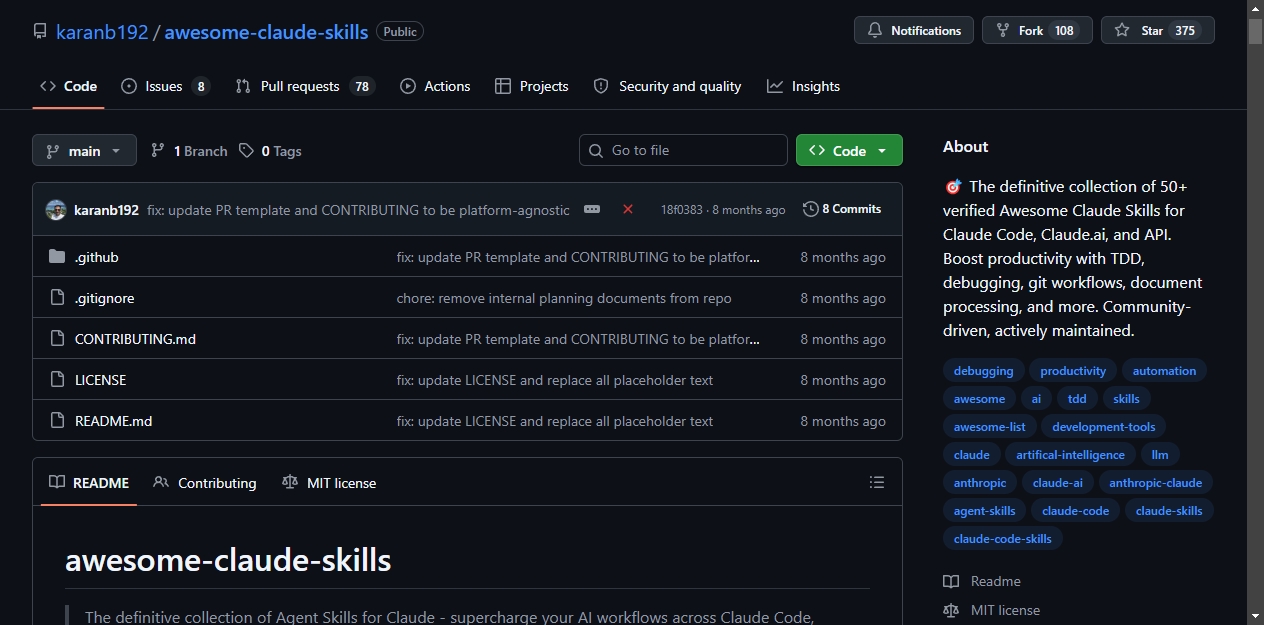The height and width of the screenshot is (625, 1264).
Task: Go to the Actions tab
Action: [x=435, y=86]
